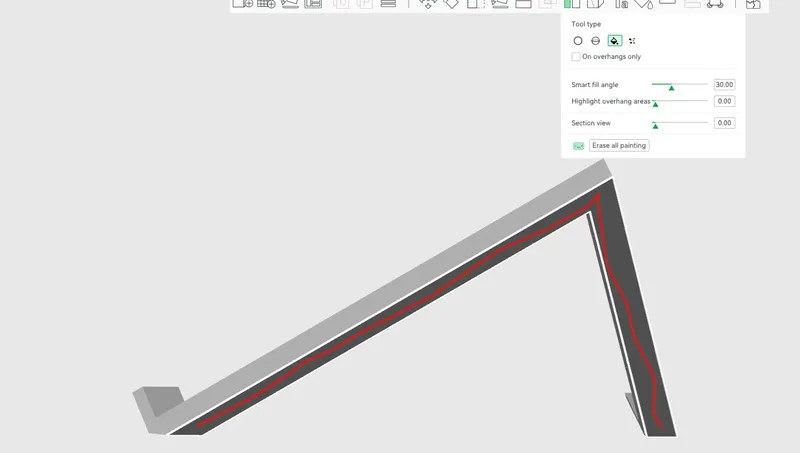The width and height of the screenshot is (800, 453).
Task: Select the Cut tool
Action: pos(523,4)
